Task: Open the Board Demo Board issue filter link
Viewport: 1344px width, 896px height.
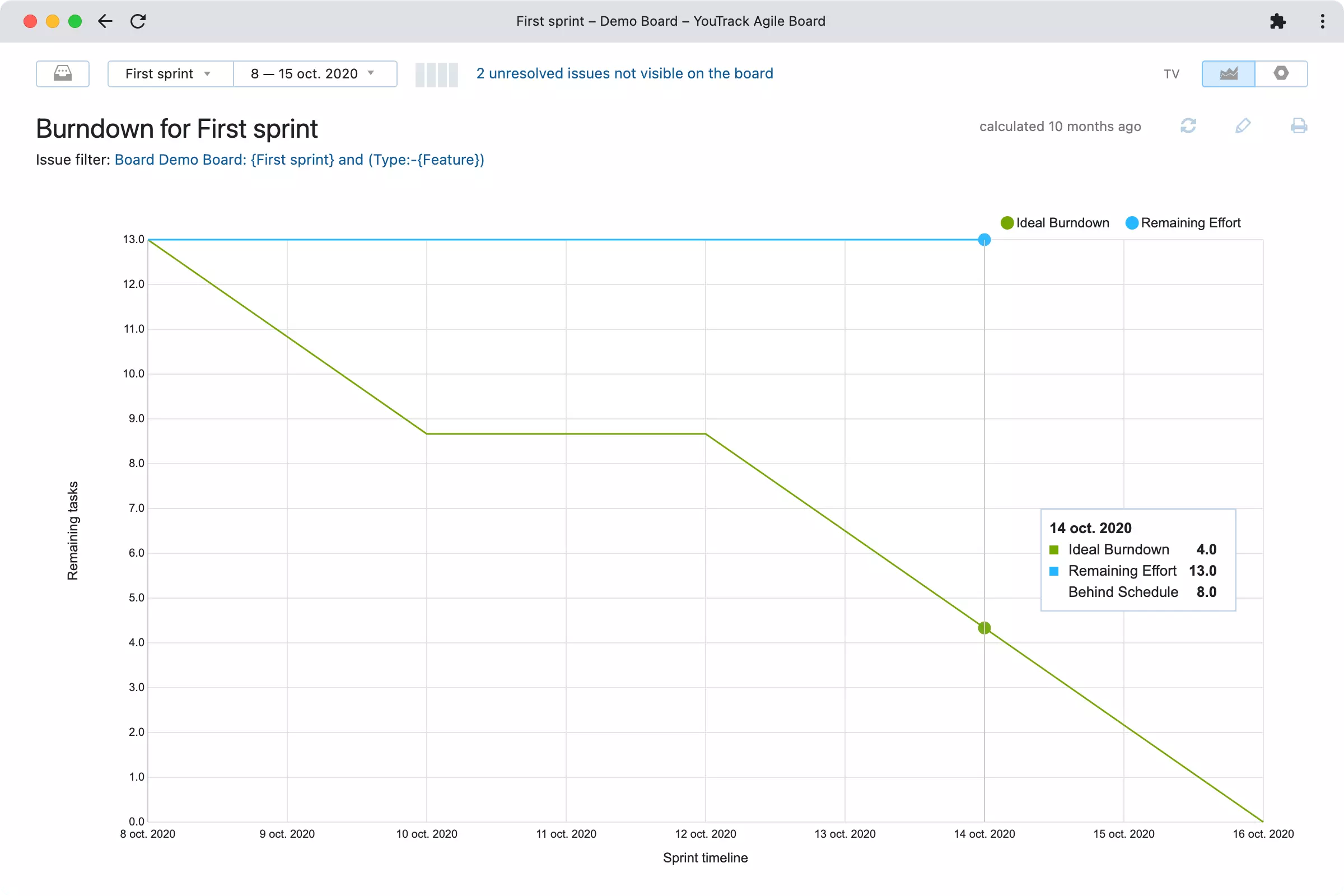Action: (300, 160)
